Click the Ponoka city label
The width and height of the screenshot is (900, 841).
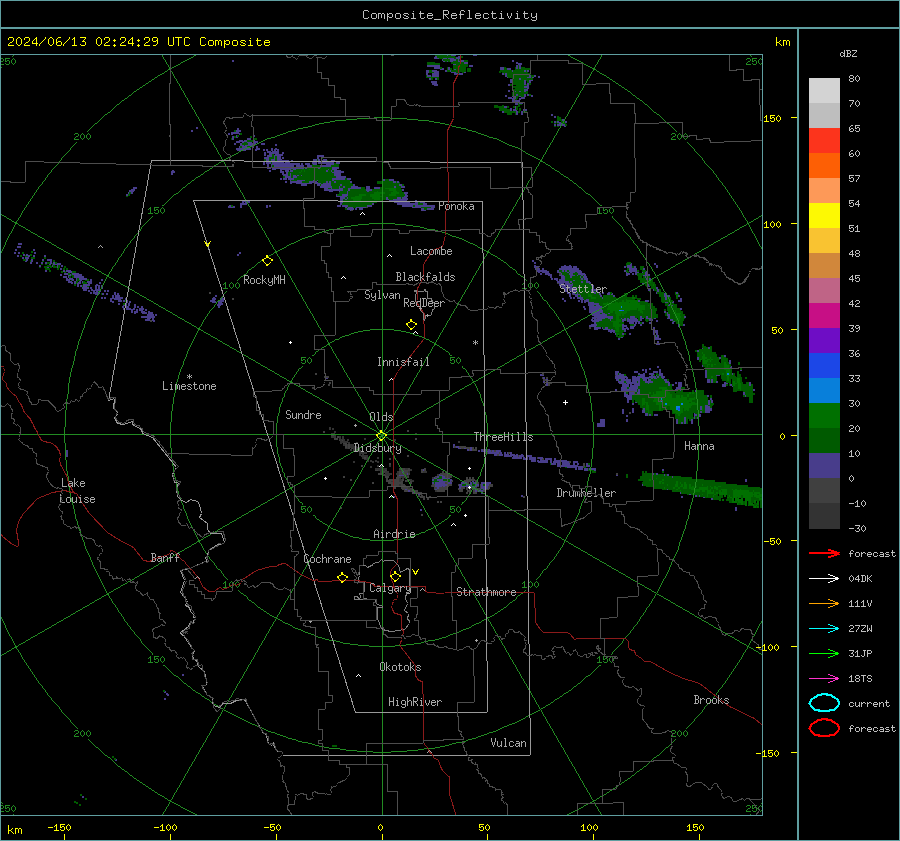(456, 206)
